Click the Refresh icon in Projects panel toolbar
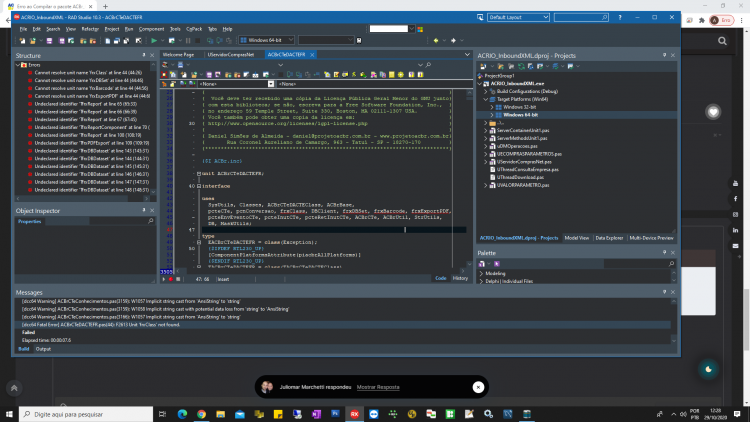750x422 pixels. click(521, 67)
